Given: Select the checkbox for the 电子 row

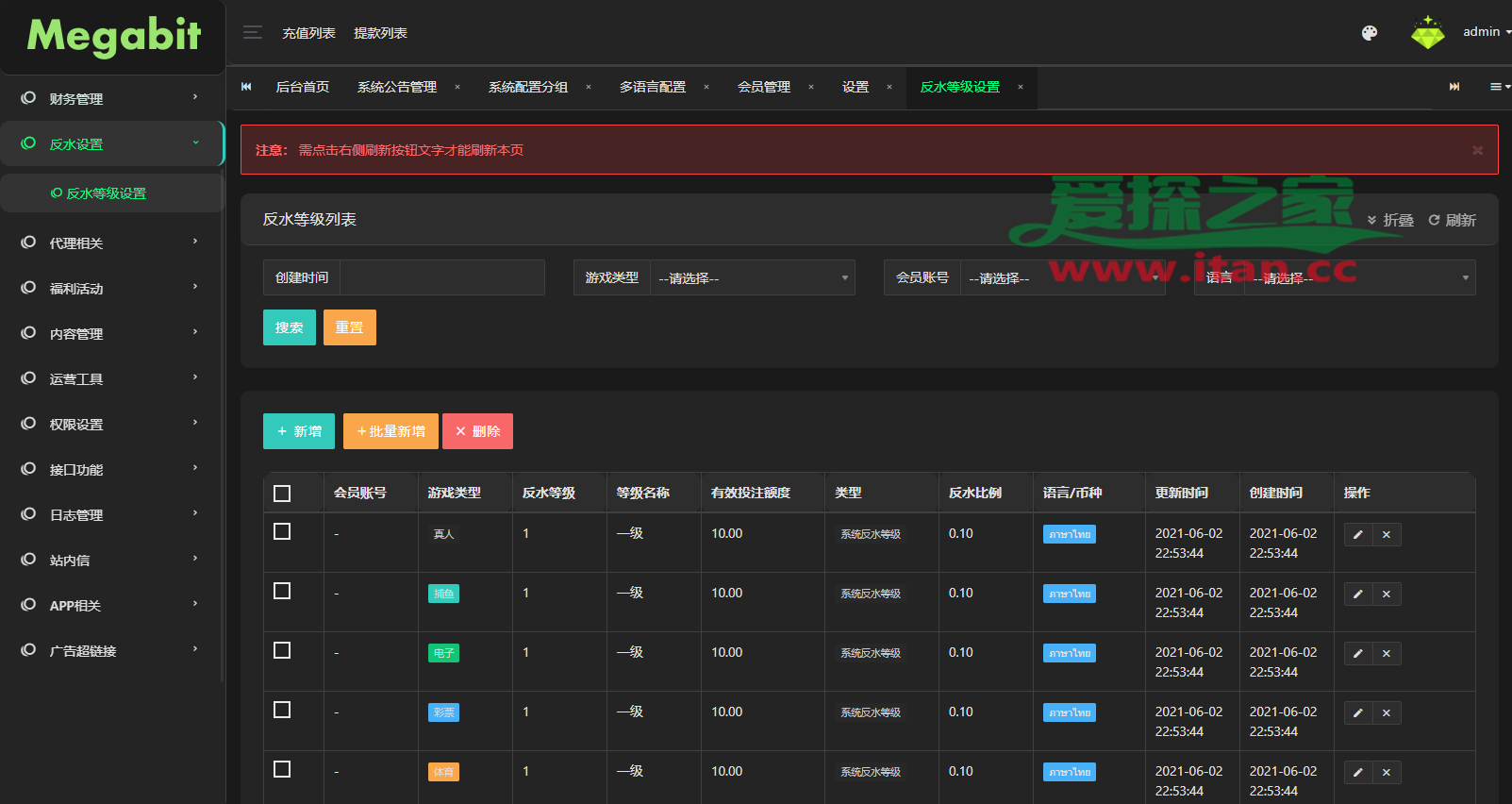Looking at the screenshot, I should (x=282, y=651).
